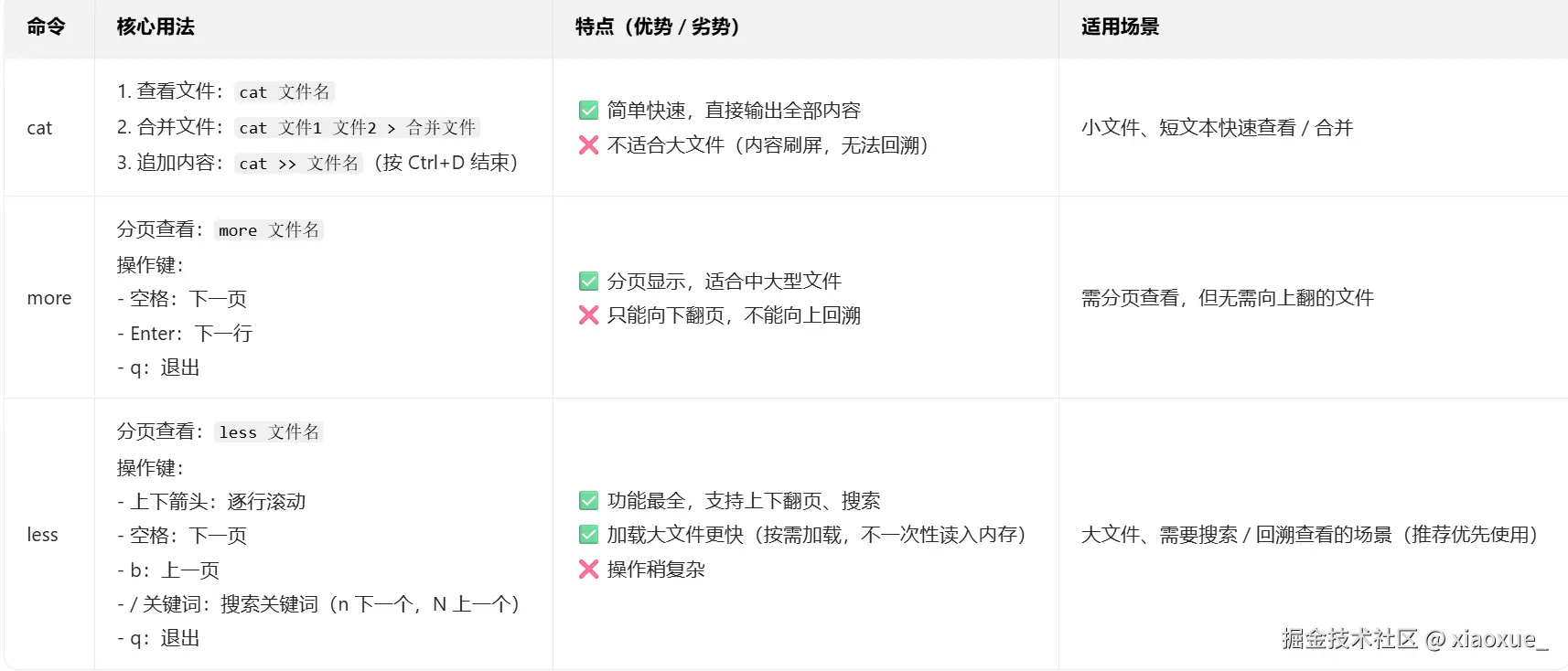Viewport: 1568px width, 671px height.
Task: Click the "more 文件名" code snippet
Action: click(x=269, y=230)
